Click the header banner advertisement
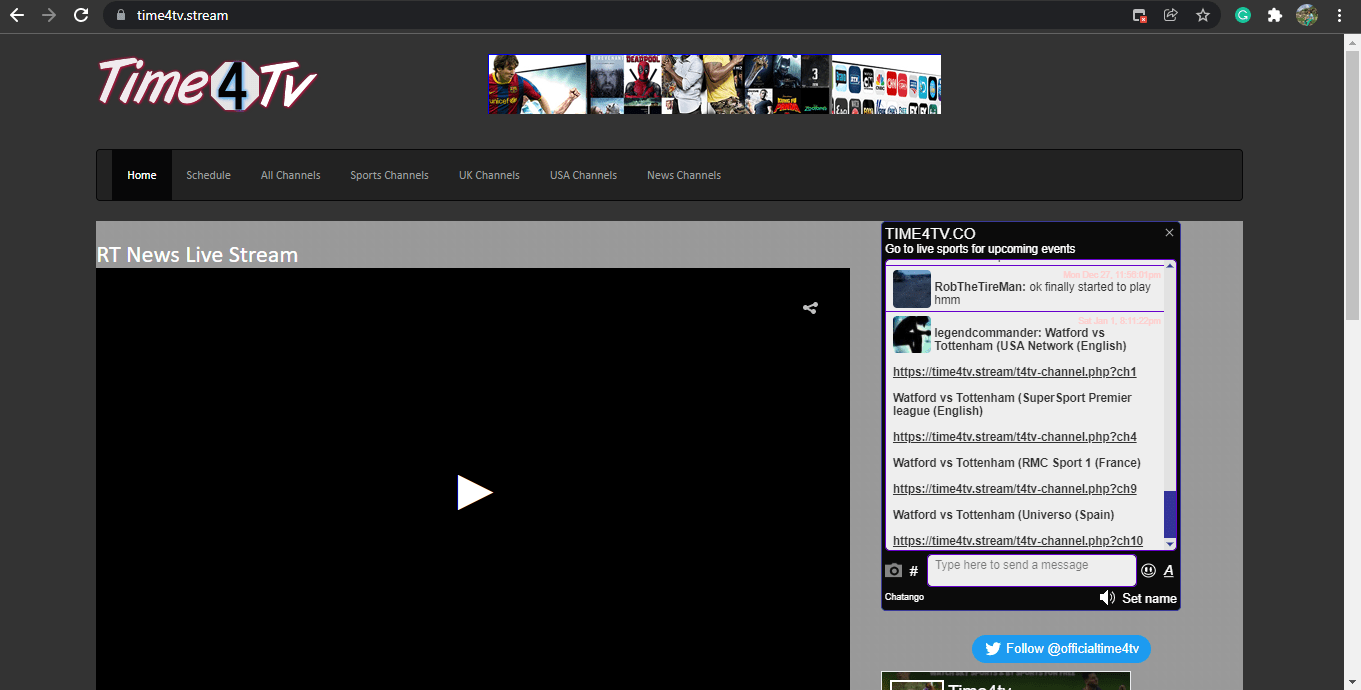 [714, 84]
